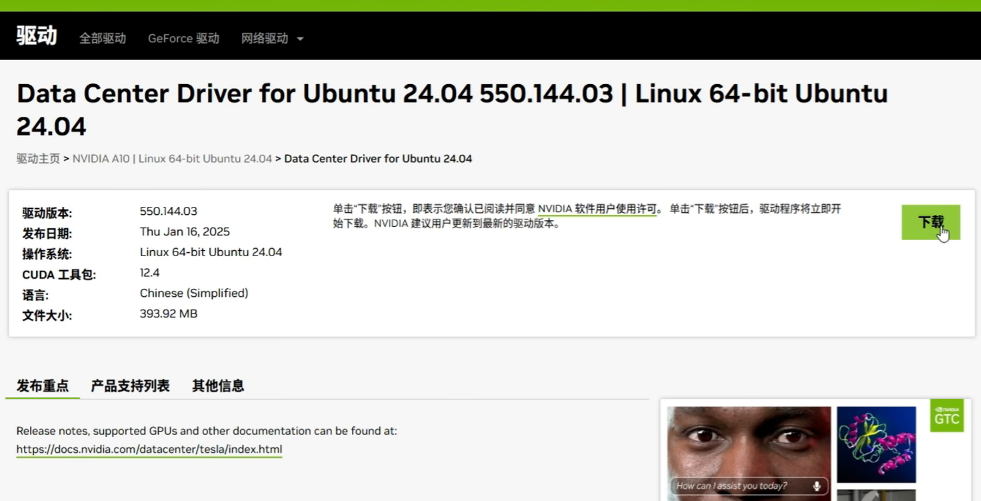Image resolution: width=981 pixels, height=501 pixels.
Task: Open the 全部驱动 menu item
Action: click(103, 39)
